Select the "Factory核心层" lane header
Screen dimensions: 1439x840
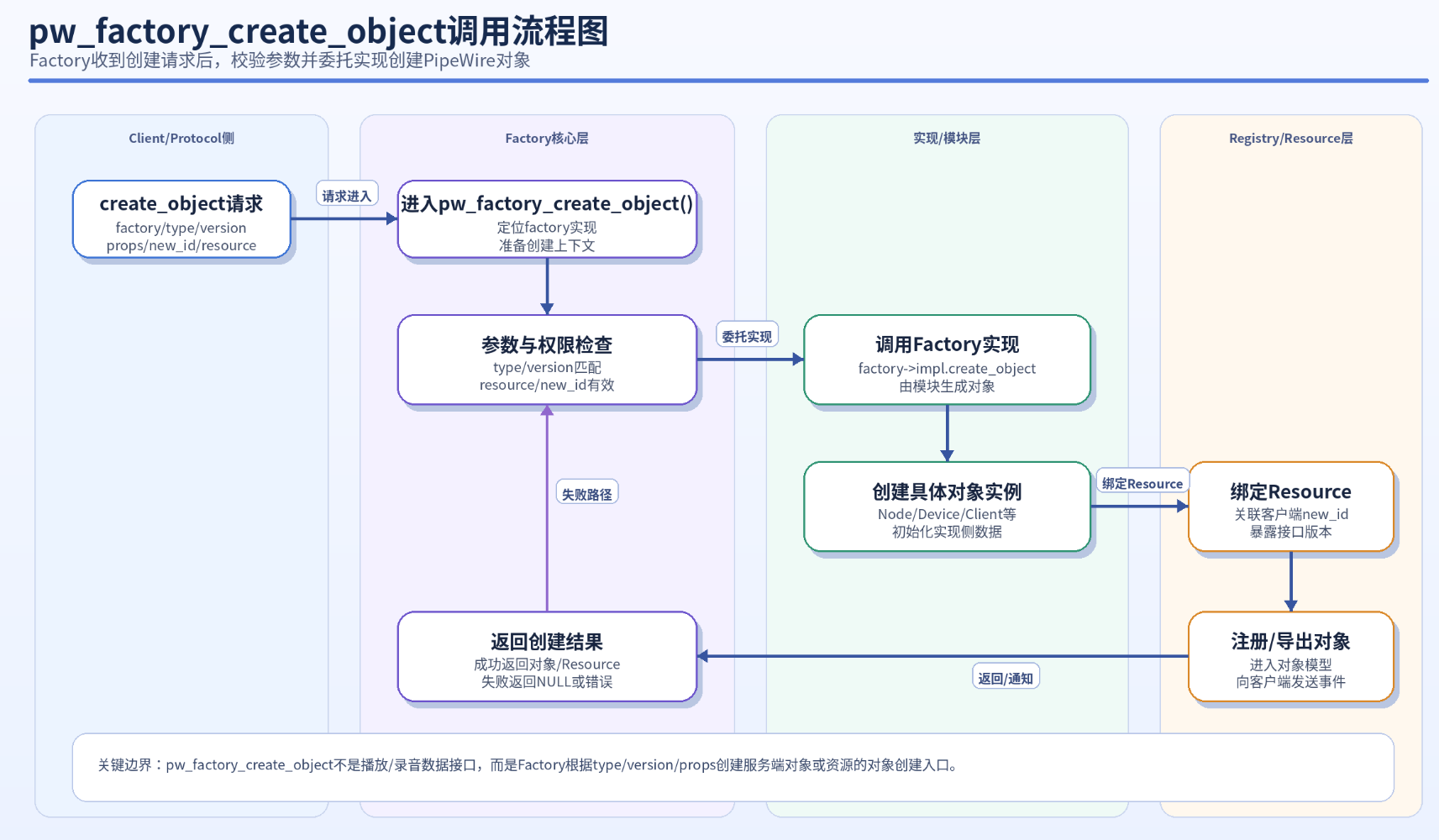(x=547, y=139)
